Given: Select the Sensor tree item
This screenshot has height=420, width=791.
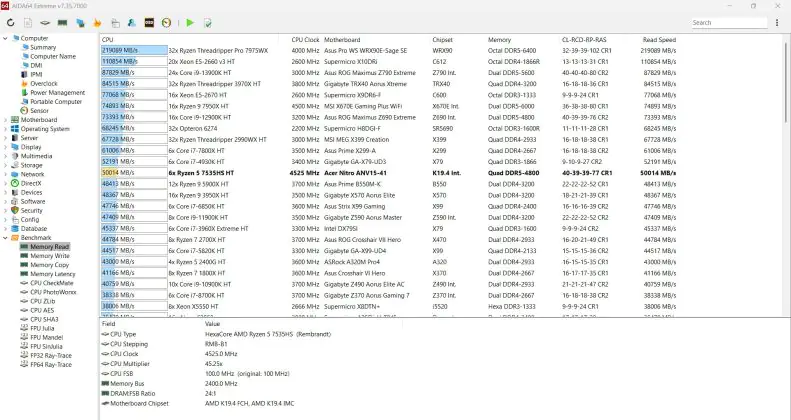Looking at the screenshot, I should [x=39, y=111].
